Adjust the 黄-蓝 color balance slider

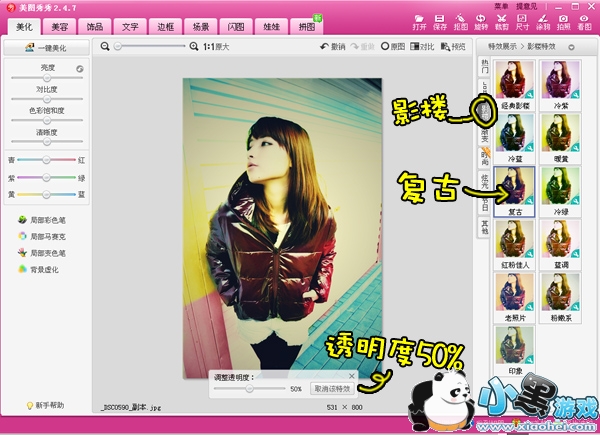(x=46, y=194)
